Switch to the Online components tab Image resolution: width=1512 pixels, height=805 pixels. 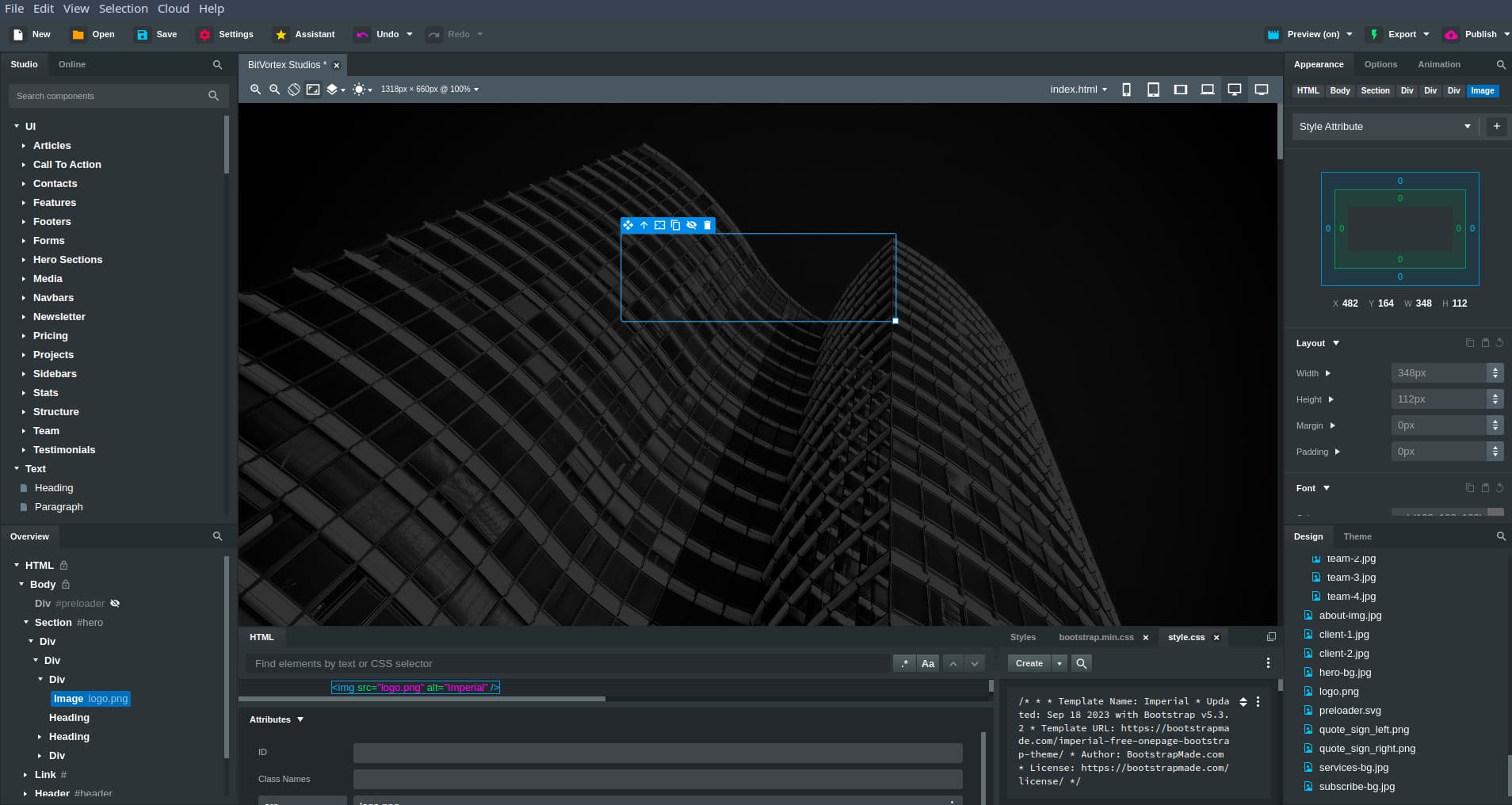(72, 64)
